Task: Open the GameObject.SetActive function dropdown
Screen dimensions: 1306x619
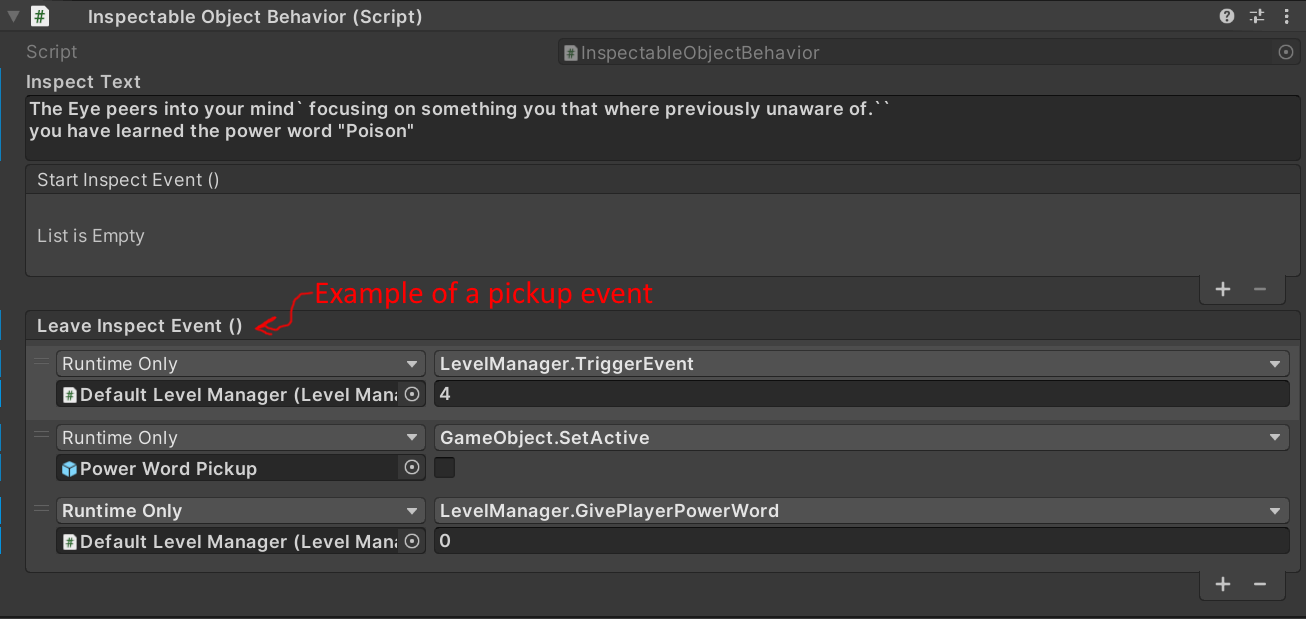Action: click(861, 437)
